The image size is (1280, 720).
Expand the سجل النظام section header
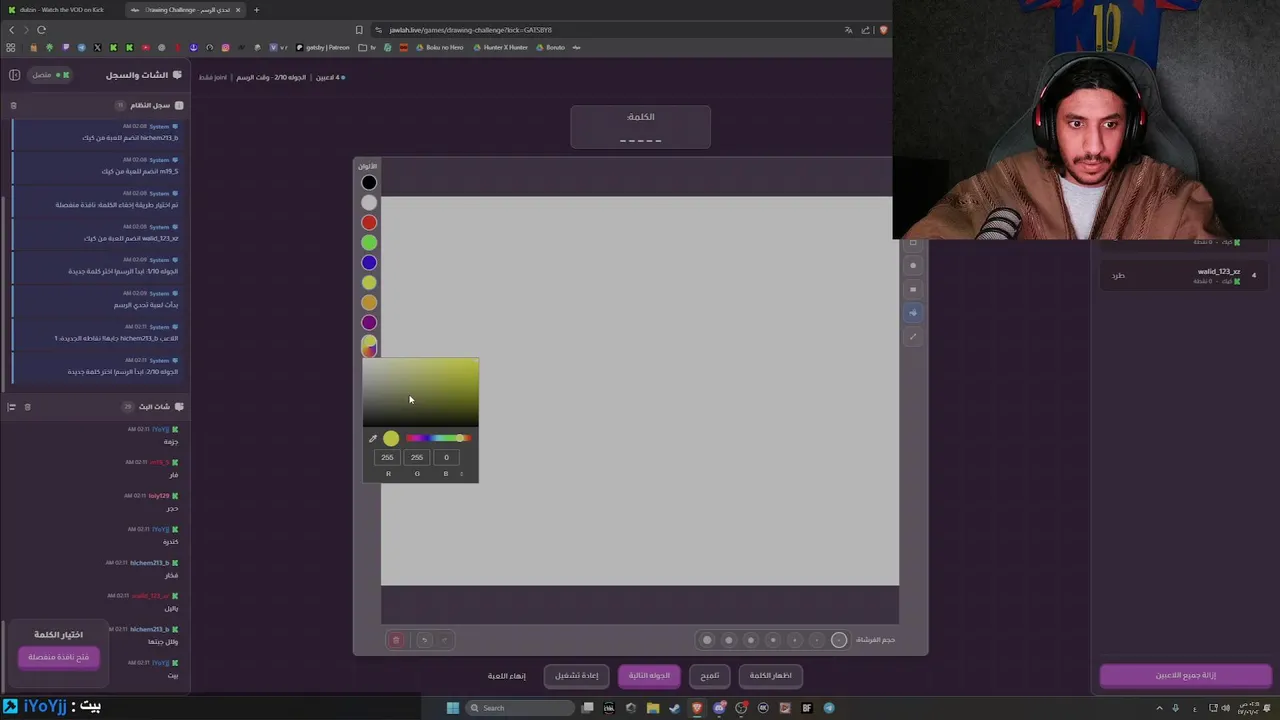pos(150,105)
